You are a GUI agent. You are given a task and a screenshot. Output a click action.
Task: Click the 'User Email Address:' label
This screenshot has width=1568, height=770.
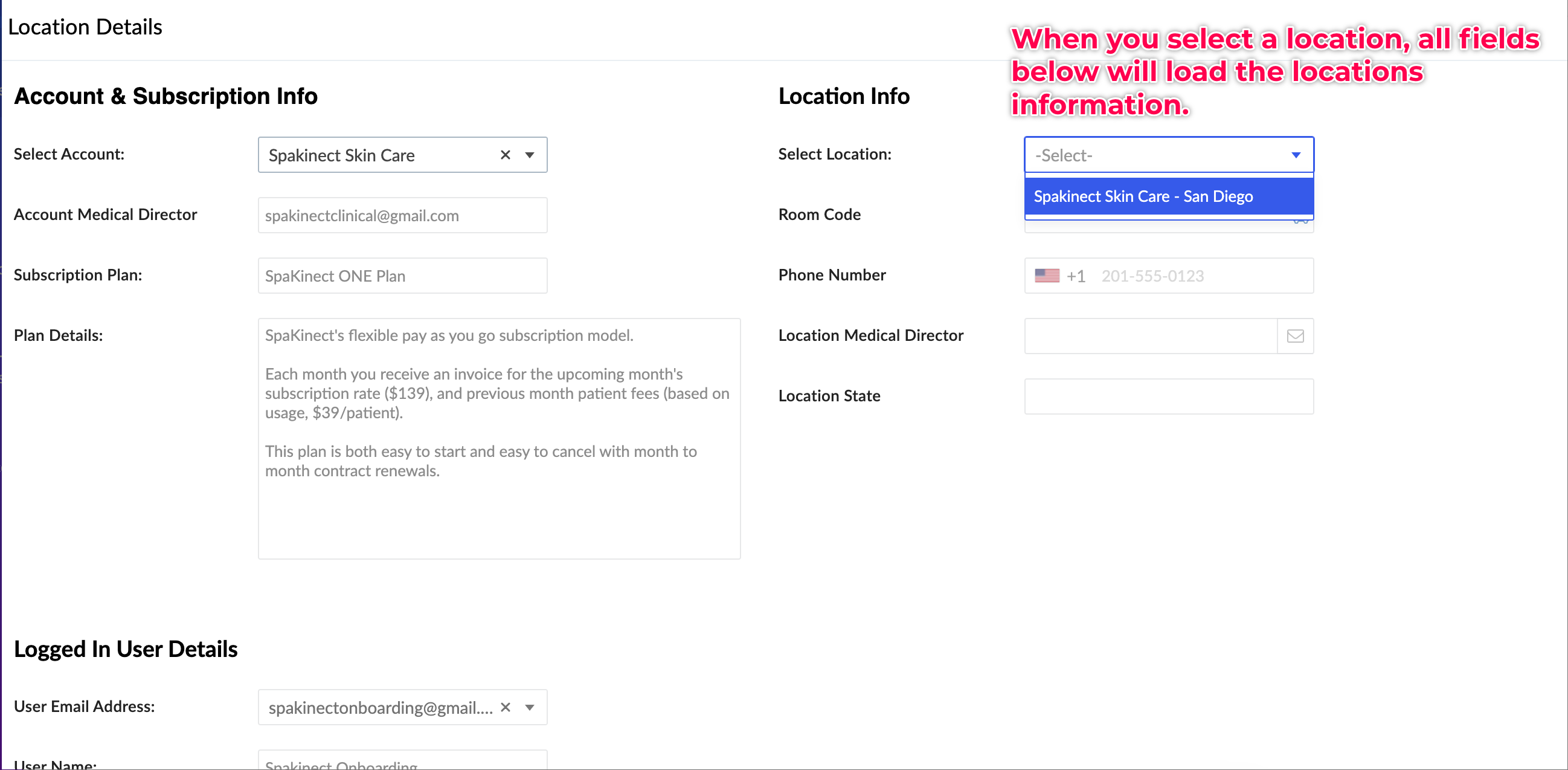[x=84, y=706]
